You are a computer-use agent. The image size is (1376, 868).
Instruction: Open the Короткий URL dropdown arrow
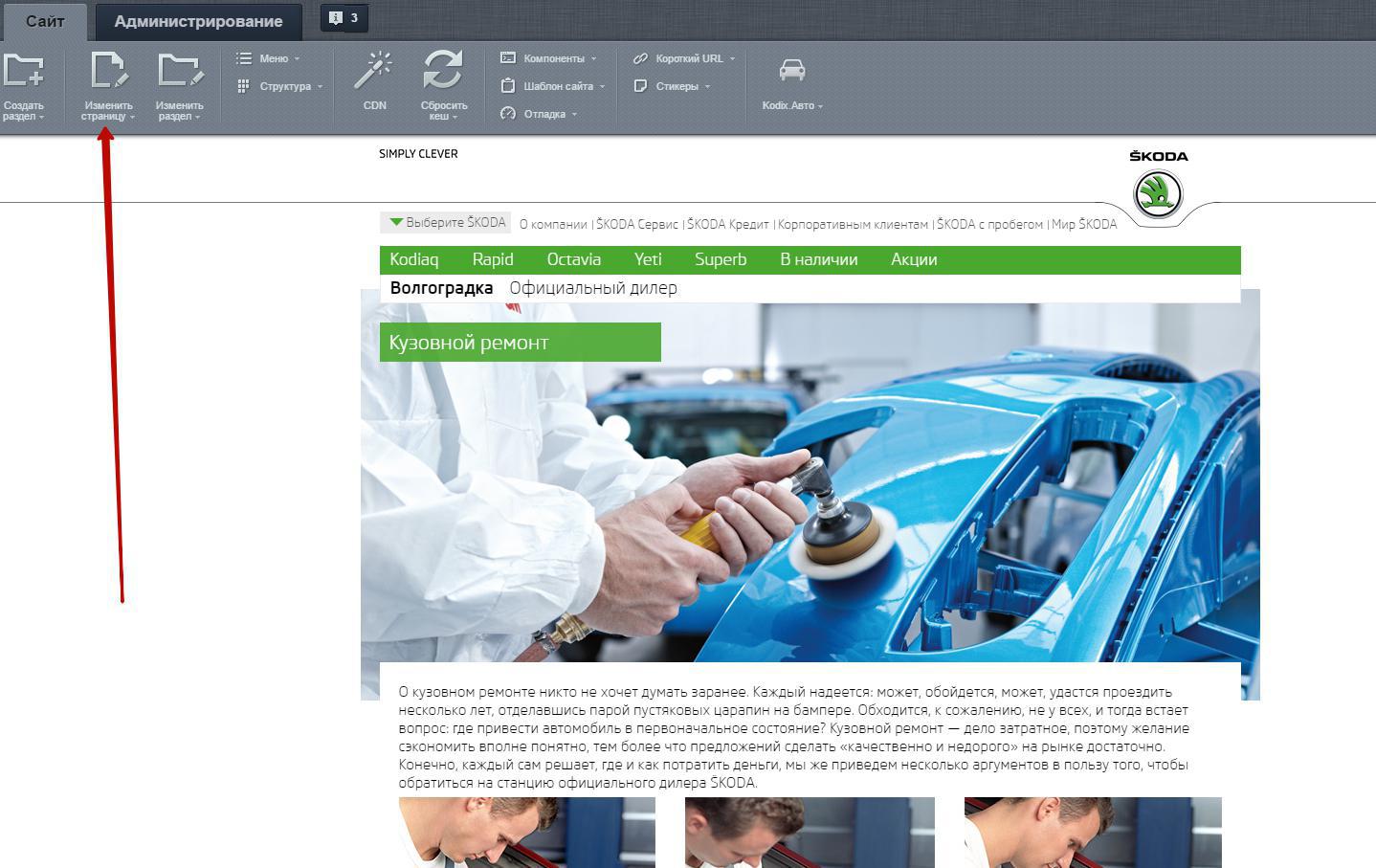732,59
